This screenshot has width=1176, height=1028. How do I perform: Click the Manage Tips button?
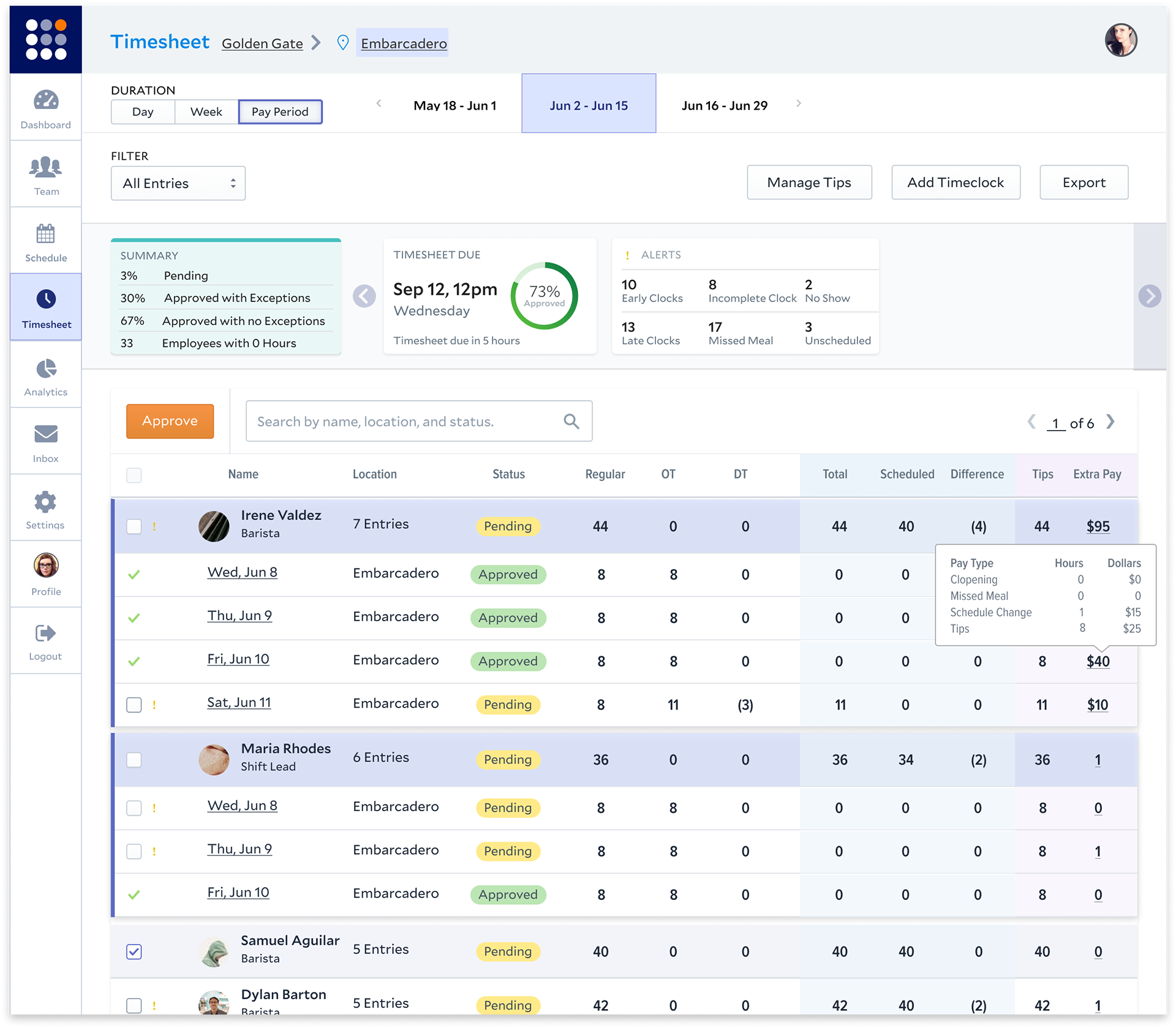coord(809,183)
